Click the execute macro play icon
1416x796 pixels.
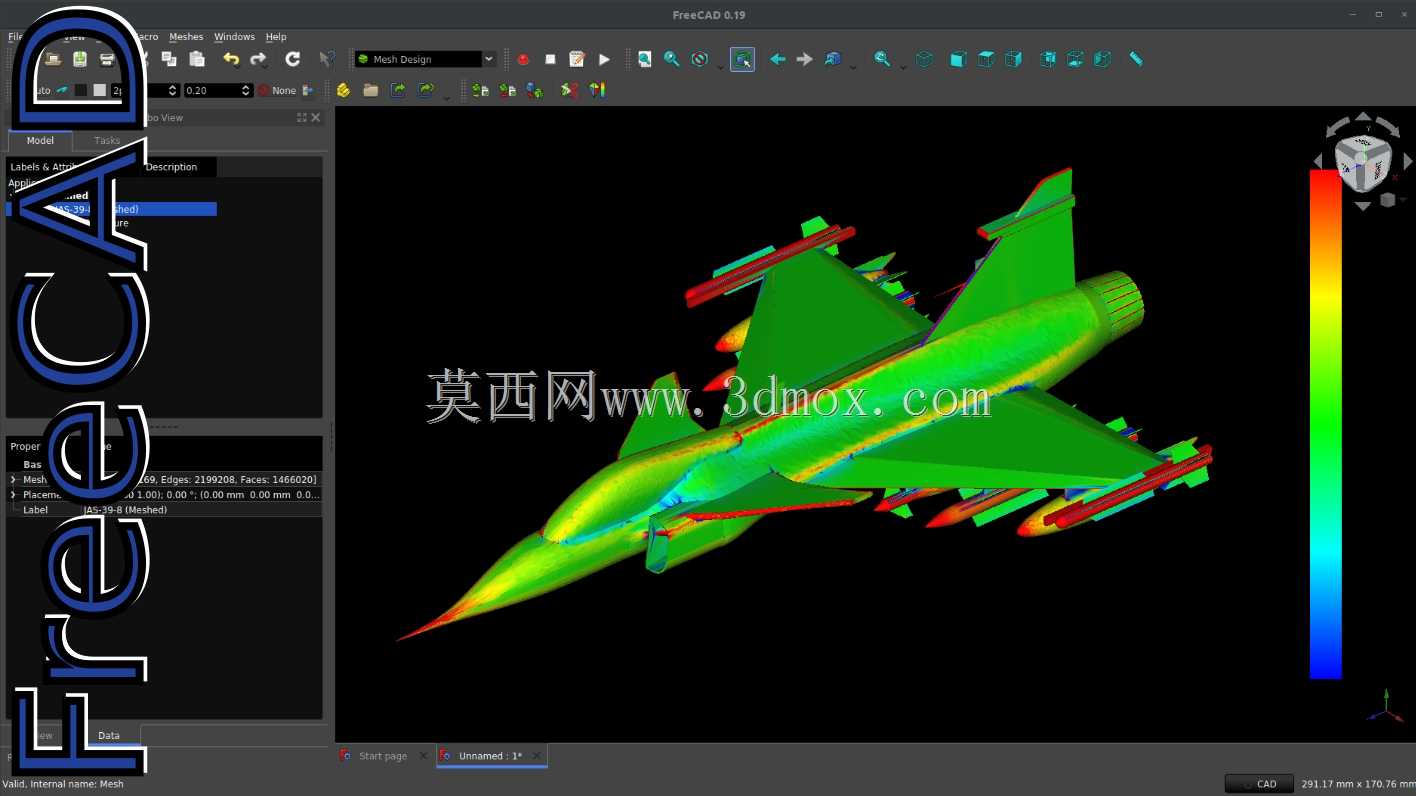click(604, 59)
